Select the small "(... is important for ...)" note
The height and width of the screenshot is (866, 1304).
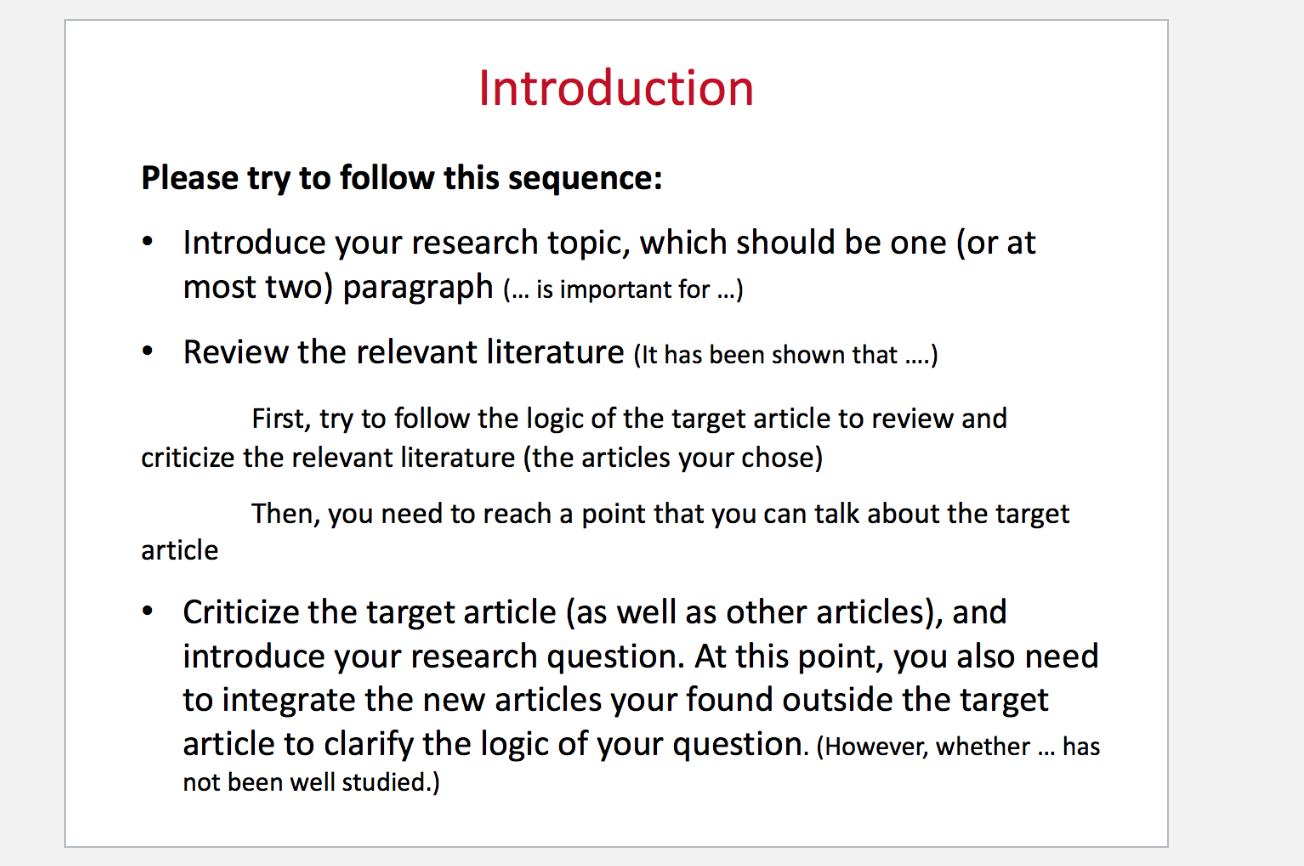624,291
